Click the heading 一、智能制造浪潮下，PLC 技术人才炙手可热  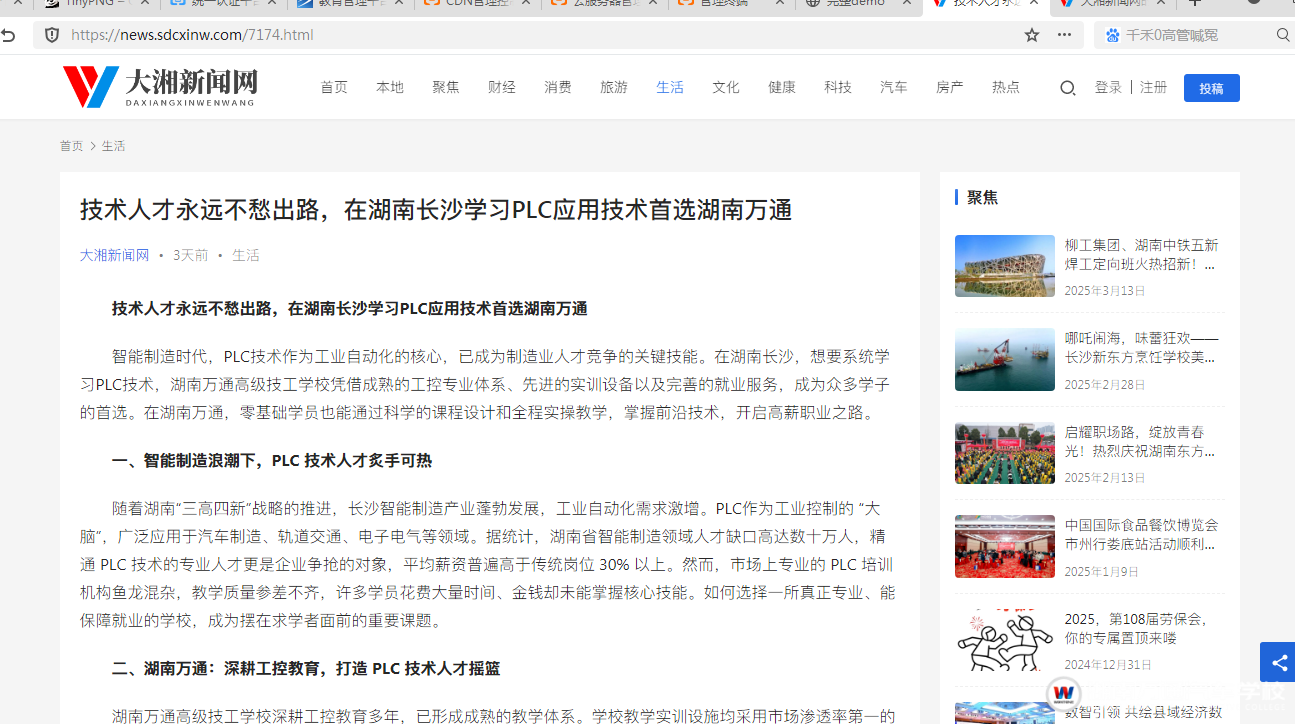pos(272,461)
